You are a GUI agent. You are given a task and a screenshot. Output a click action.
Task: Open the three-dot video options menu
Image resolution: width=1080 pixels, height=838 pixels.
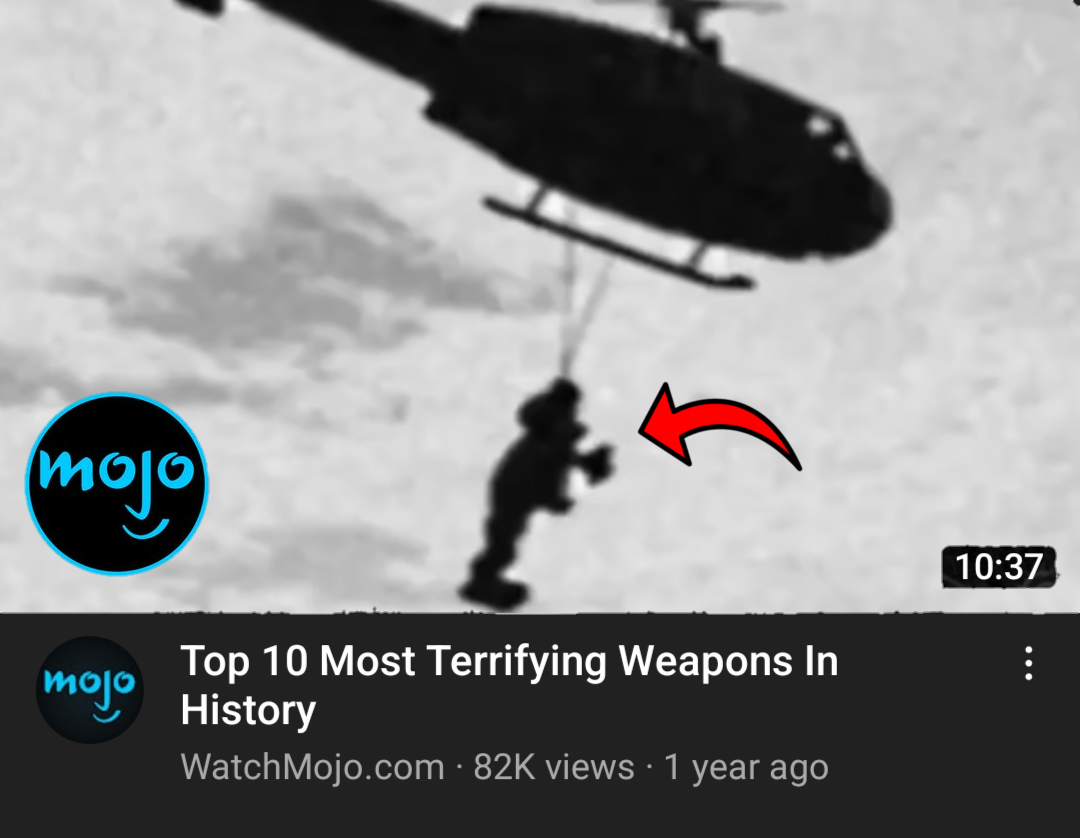click(1028, 663)
